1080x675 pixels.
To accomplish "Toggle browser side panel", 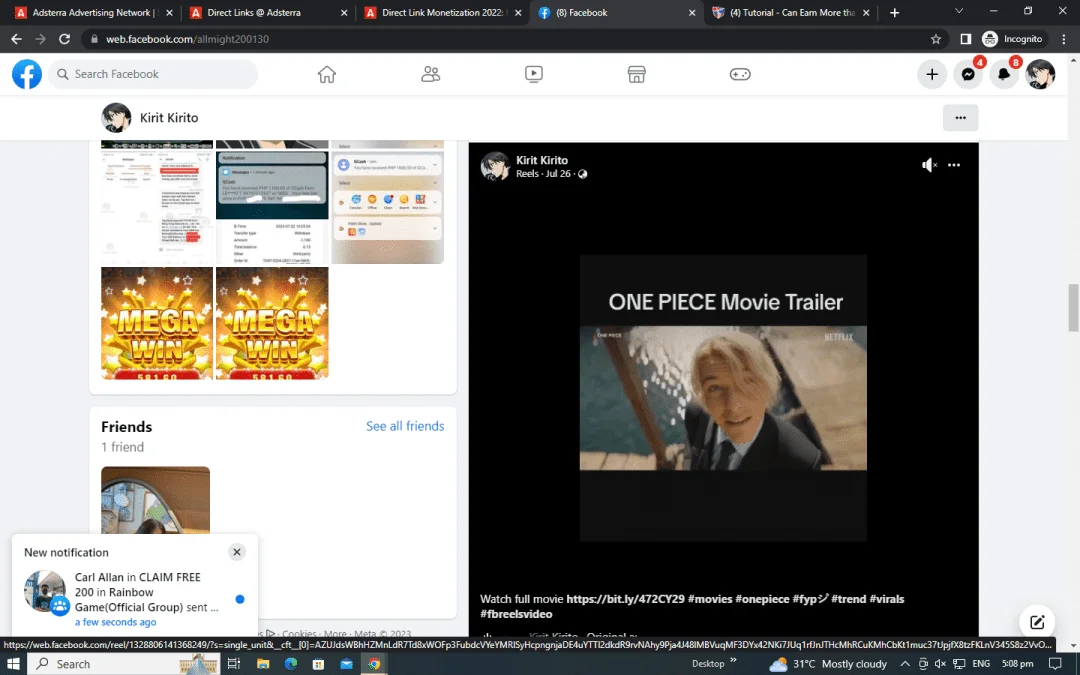I will tap(965, 39).
